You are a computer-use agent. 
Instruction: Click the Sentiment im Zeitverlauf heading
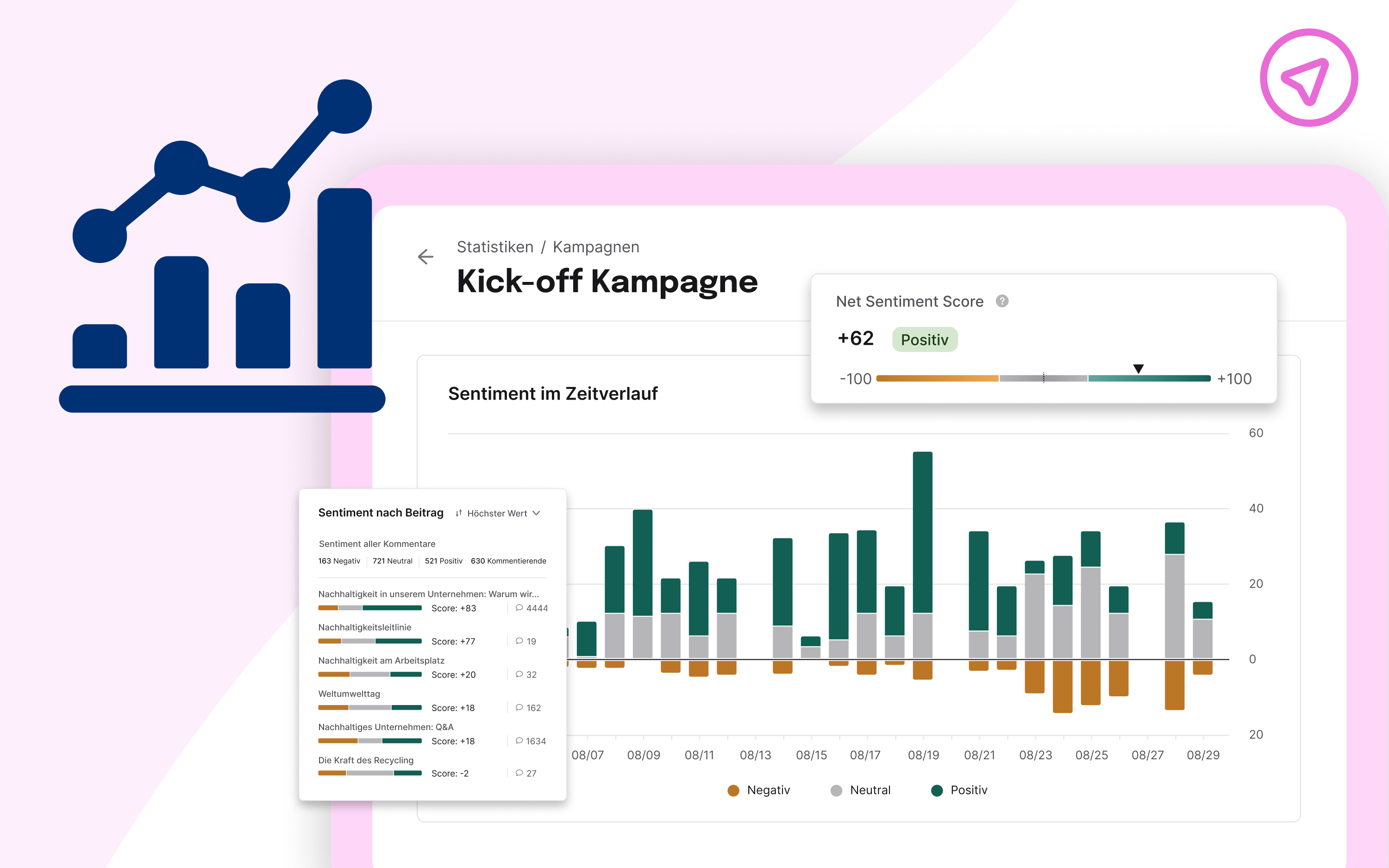553,394
